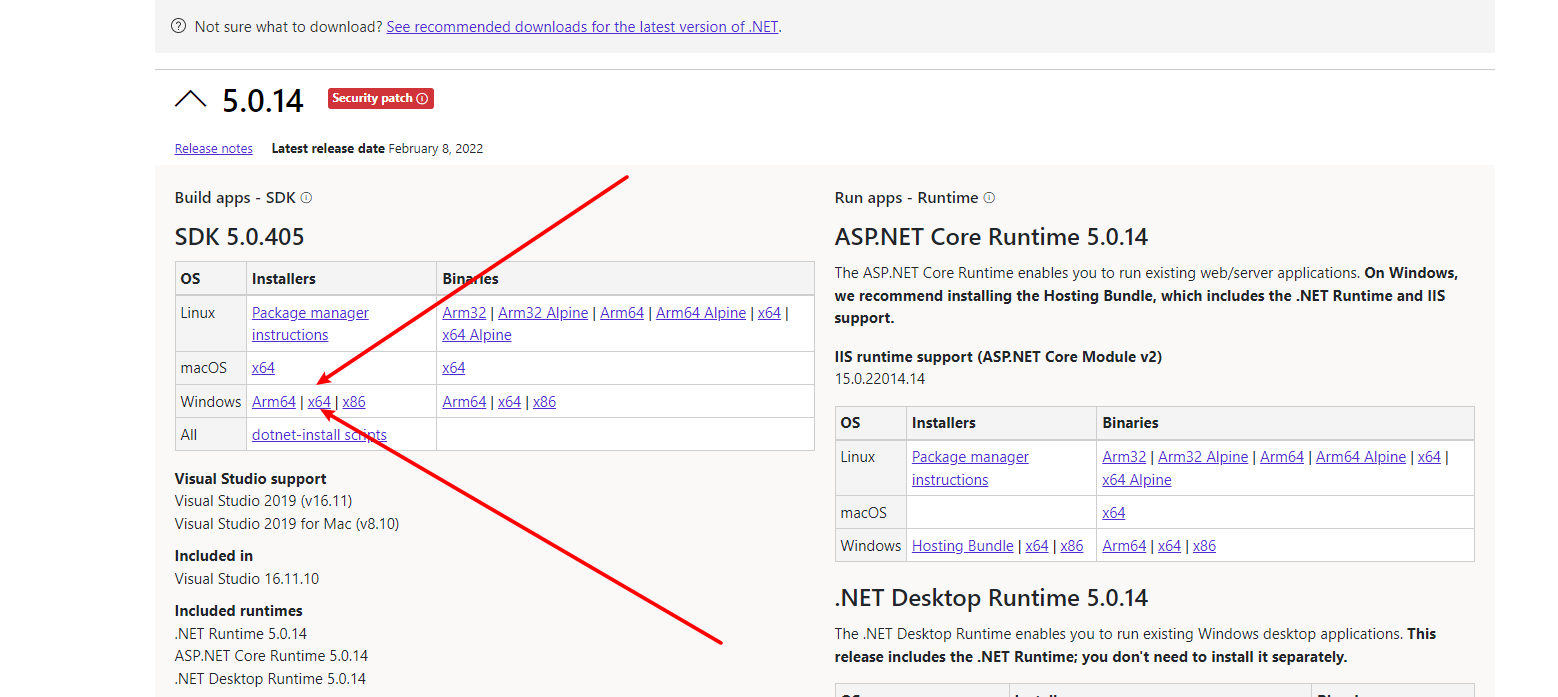Click the February 8, 2022 release date
This screenshot has height=697, width=1558.
tap(436, 148)
